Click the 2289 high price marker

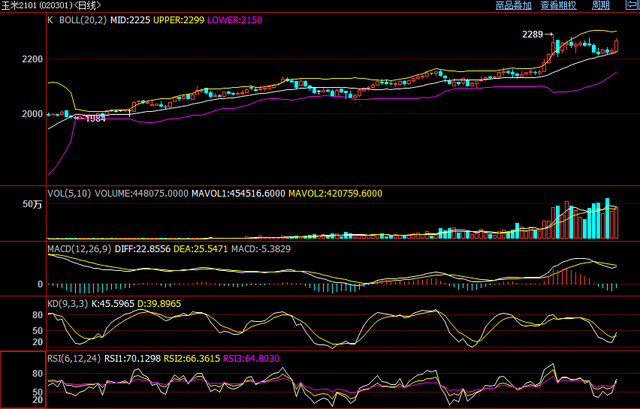[532, 35]
